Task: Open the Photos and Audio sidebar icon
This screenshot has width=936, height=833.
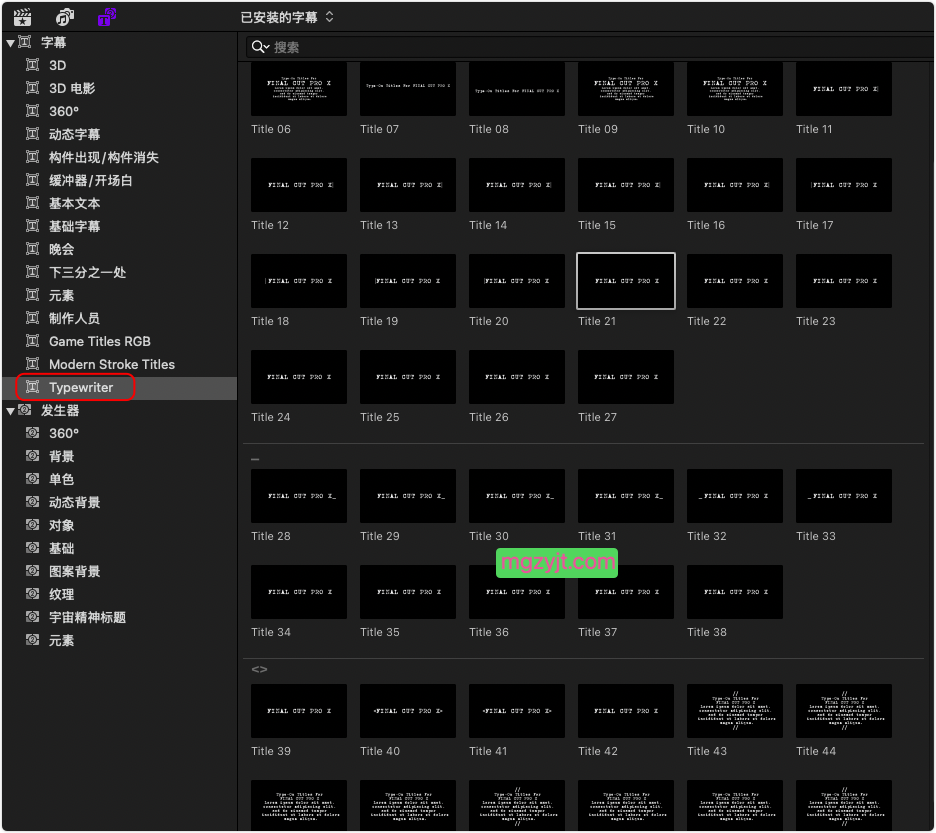Action: pyautogui.click(x=64, y=17)
